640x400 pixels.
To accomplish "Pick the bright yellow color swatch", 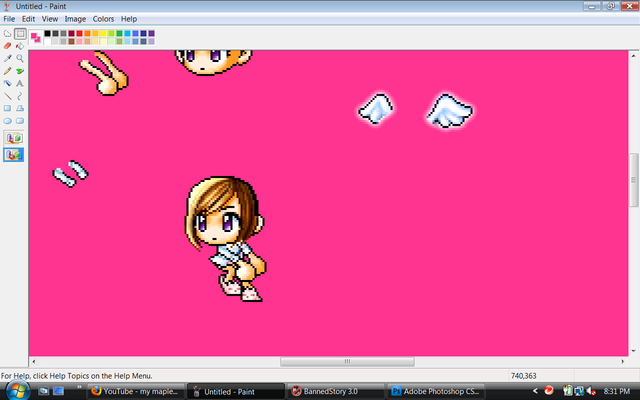I will [103, 33].
